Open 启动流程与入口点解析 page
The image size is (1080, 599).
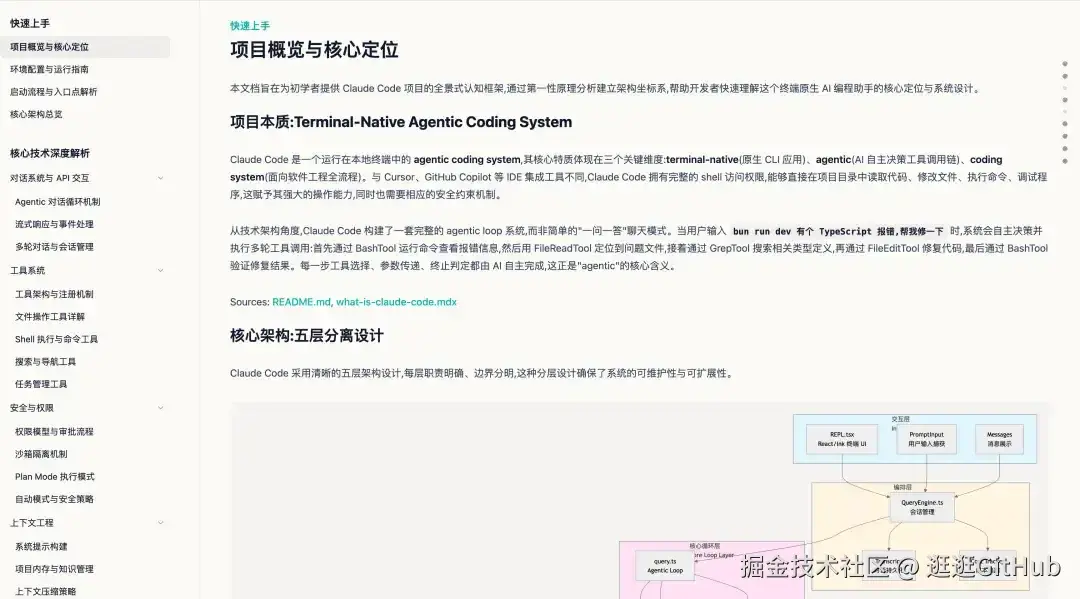coord(54,92)
